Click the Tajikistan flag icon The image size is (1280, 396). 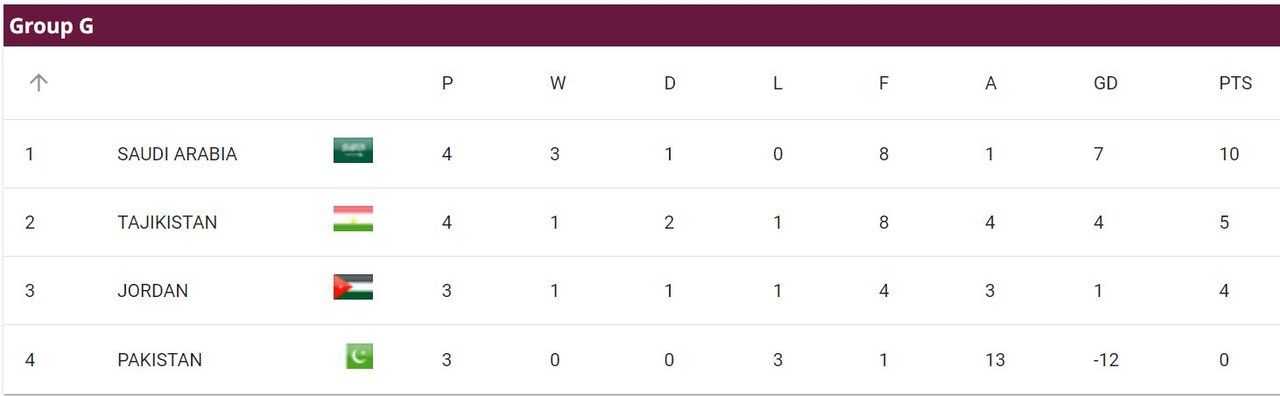353,219
